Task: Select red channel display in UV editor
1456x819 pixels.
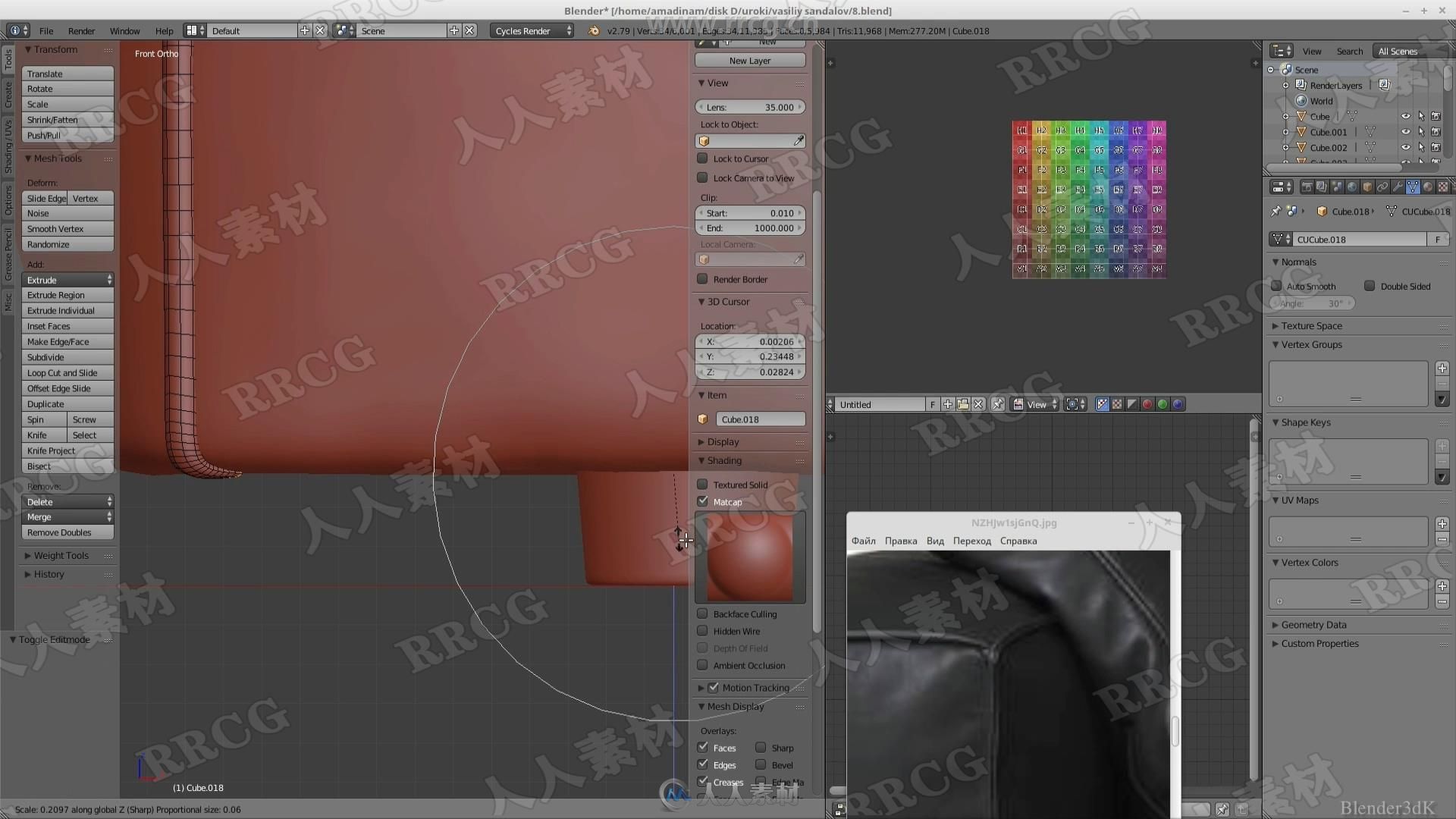Action: pyautogui.click(x=1147, y=404)
